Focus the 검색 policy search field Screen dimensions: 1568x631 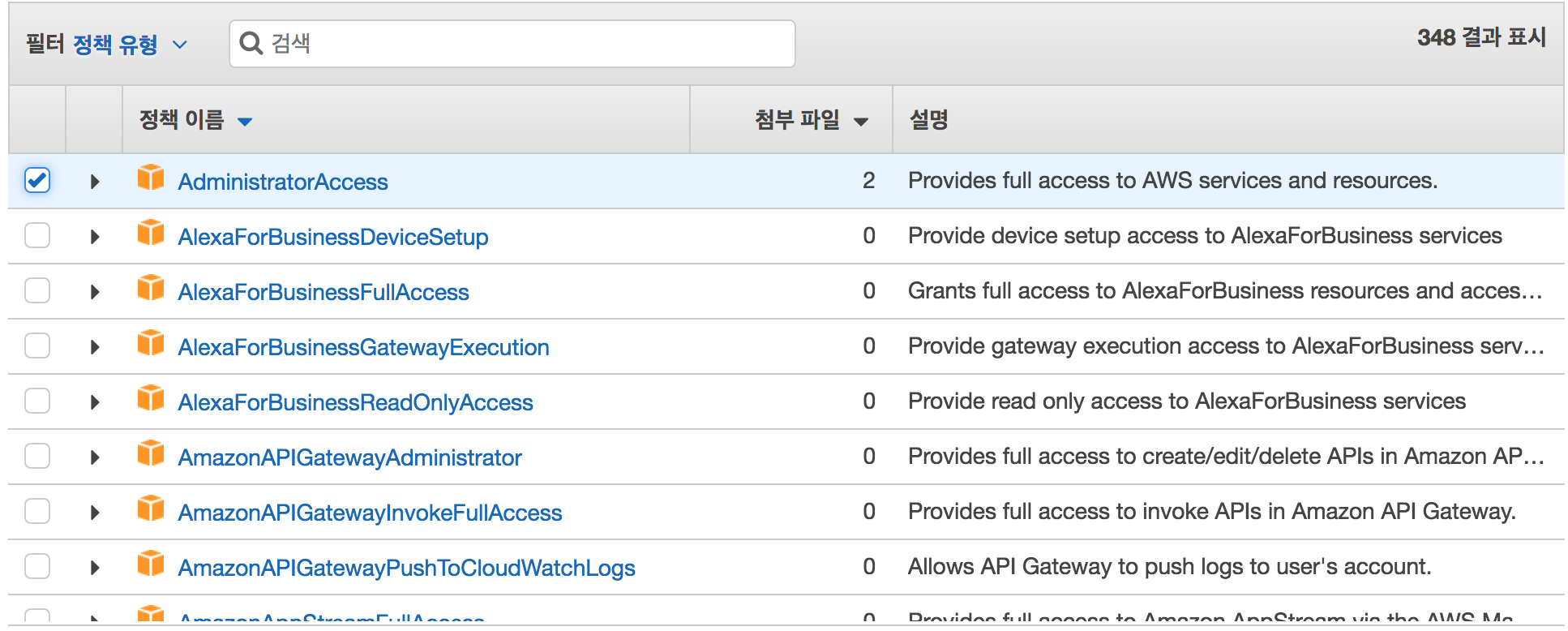click(x=512, y=44)
